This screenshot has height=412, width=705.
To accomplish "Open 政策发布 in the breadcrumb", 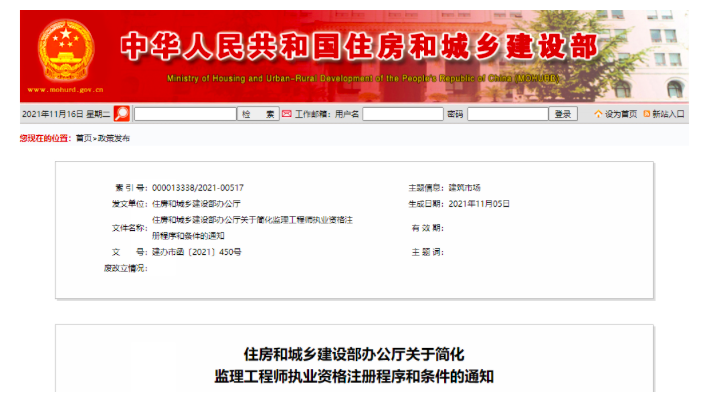I will click(x=114, y=138).
